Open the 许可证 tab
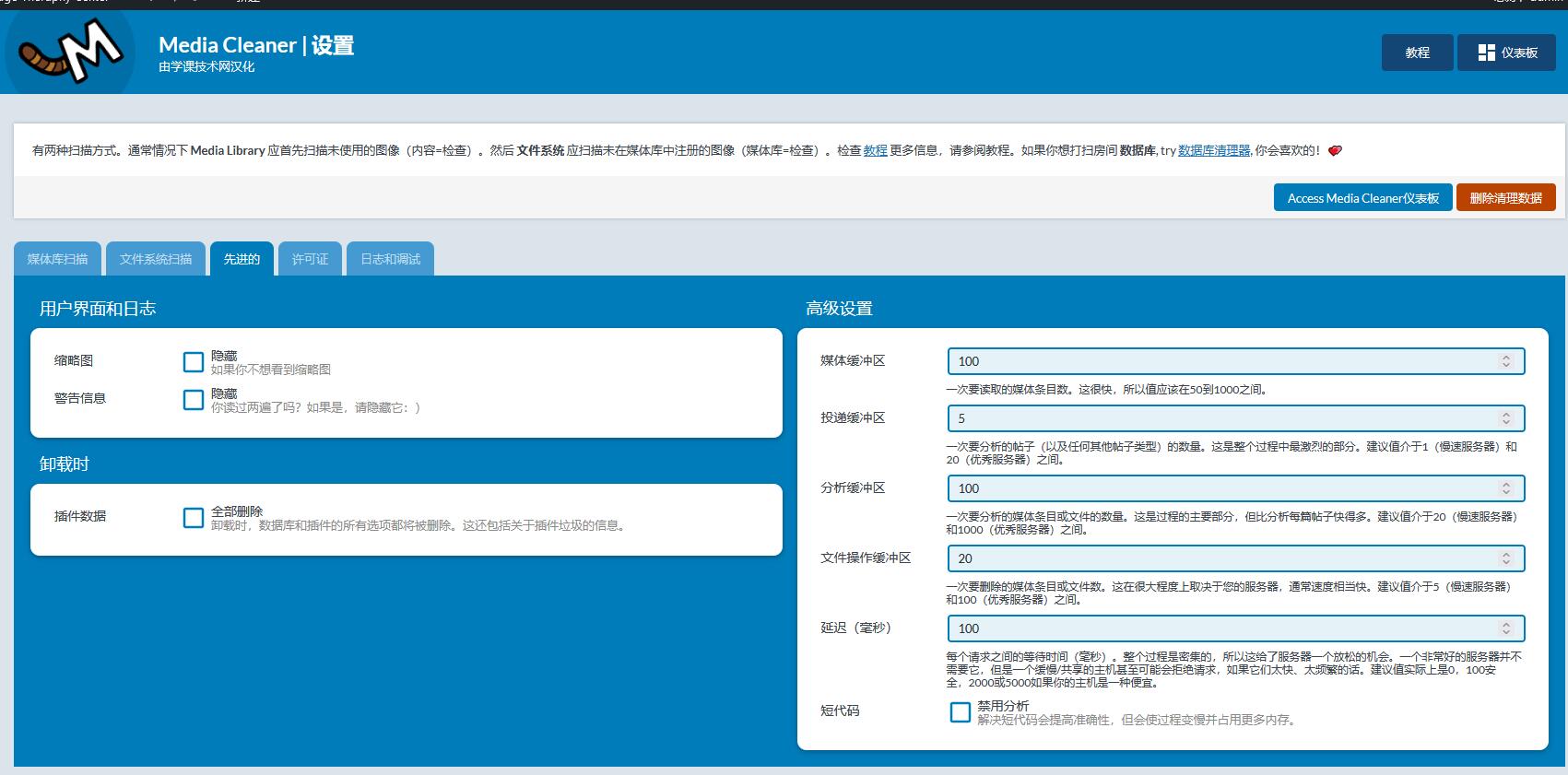The image size is (1568, 775). [310, 259]
